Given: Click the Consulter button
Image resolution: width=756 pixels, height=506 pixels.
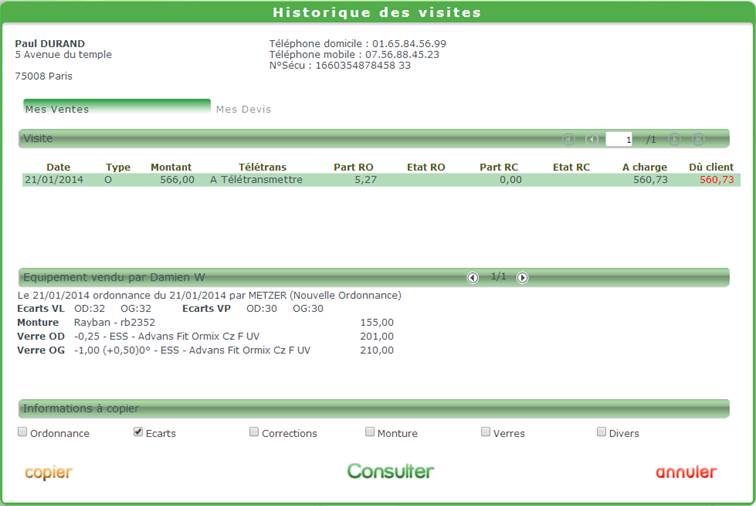Looking at the screenshot, I should point(391,471).
